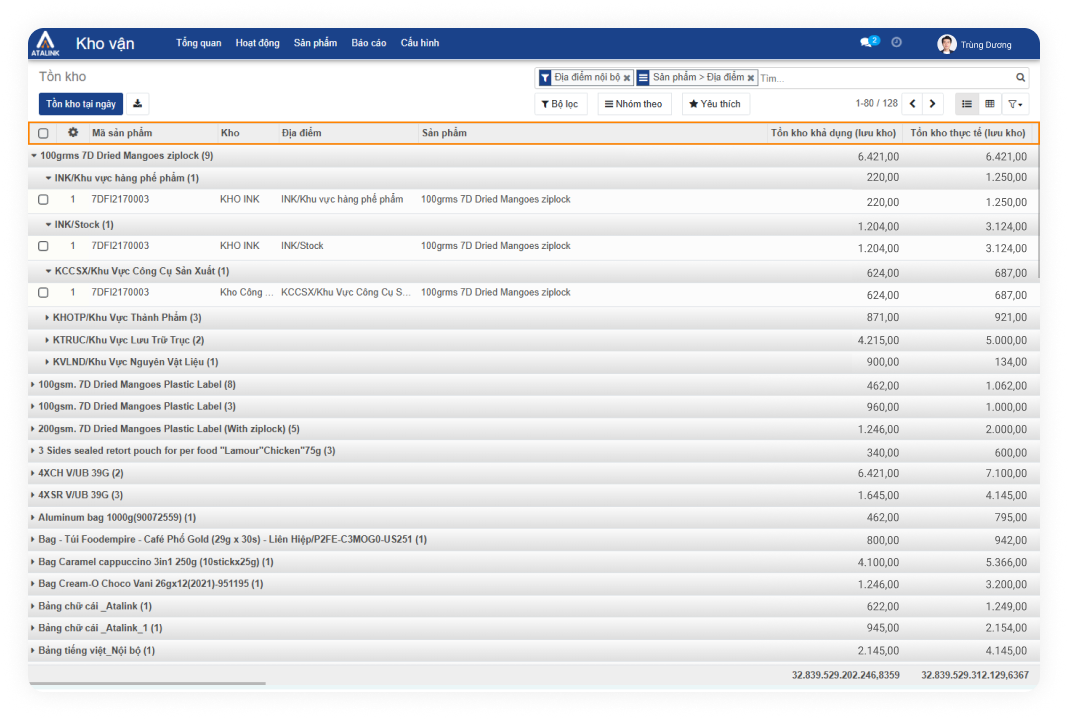Switch to list view
This screenshot has width=1068, height=720.
point(966,104)
